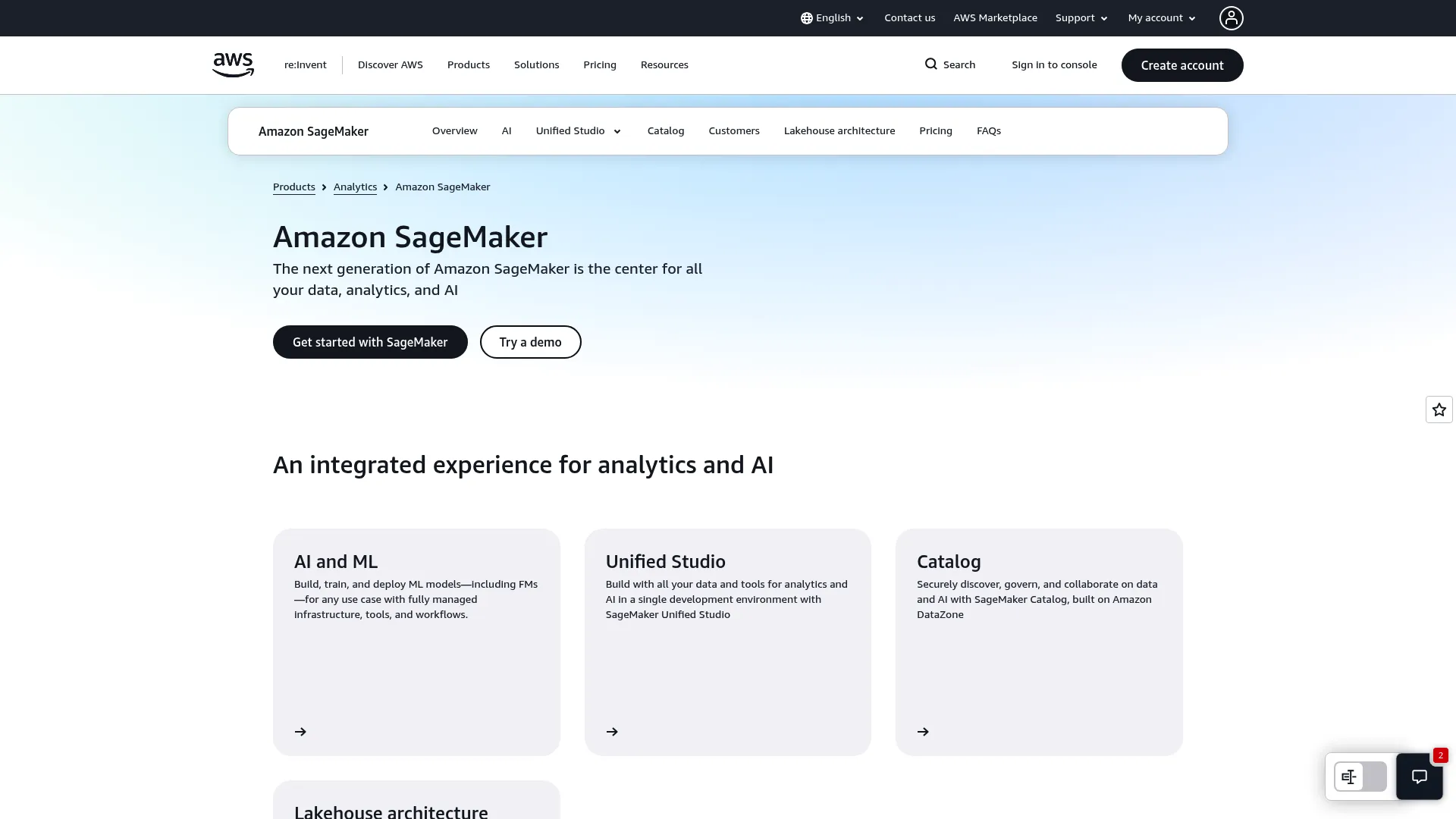Open the Catalog card heading
Image resolution: width=1456 pixels, height=819 pixels.
(x=949, y=562)
